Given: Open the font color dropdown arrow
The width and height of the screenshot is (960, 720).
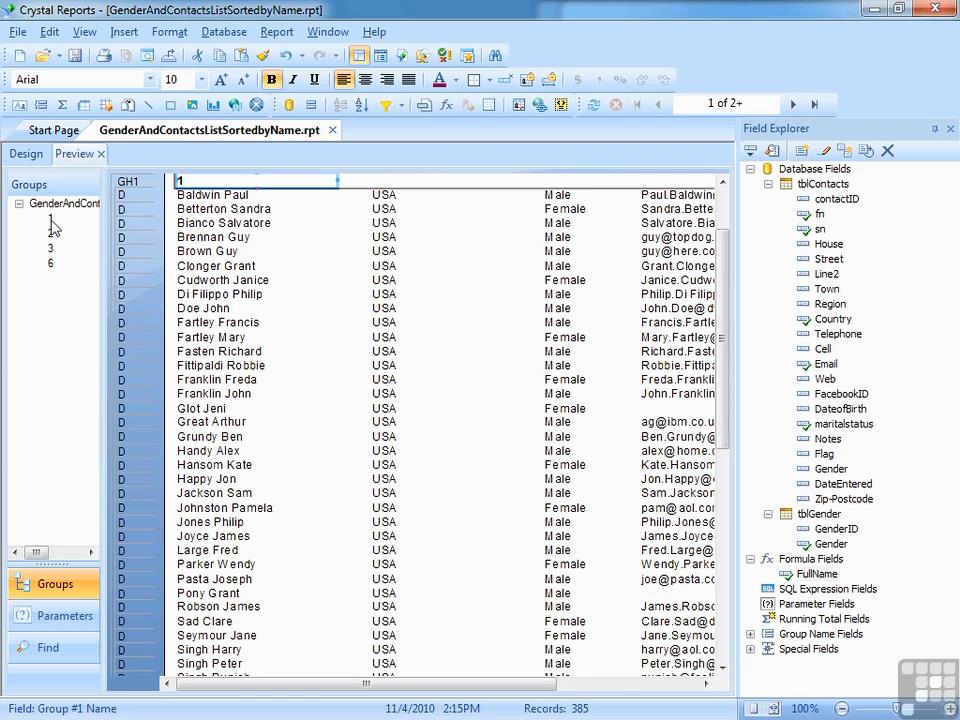Looking at the screenshot, I should click(x=456, y=80).
